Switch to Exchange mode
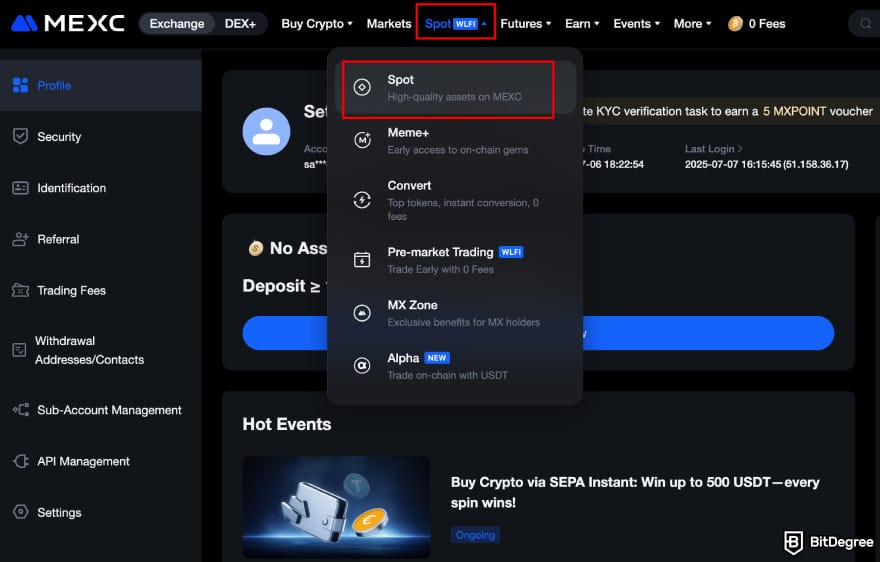Screen dimensions: 880x562 [x=177, y=24]
